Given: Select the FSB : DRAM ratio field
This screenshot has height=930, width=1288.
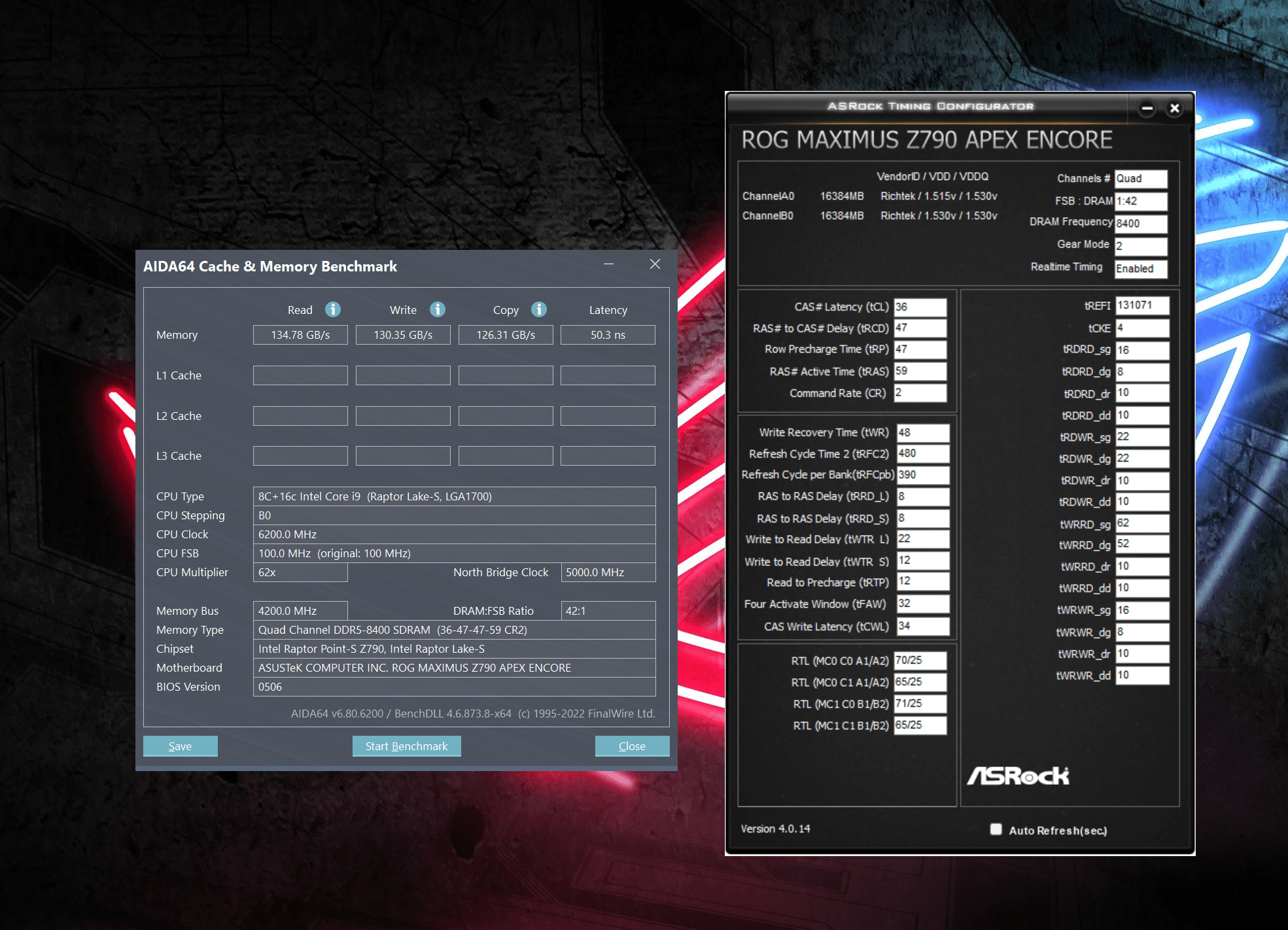Looking at the screenshot, I should 1141,201.
